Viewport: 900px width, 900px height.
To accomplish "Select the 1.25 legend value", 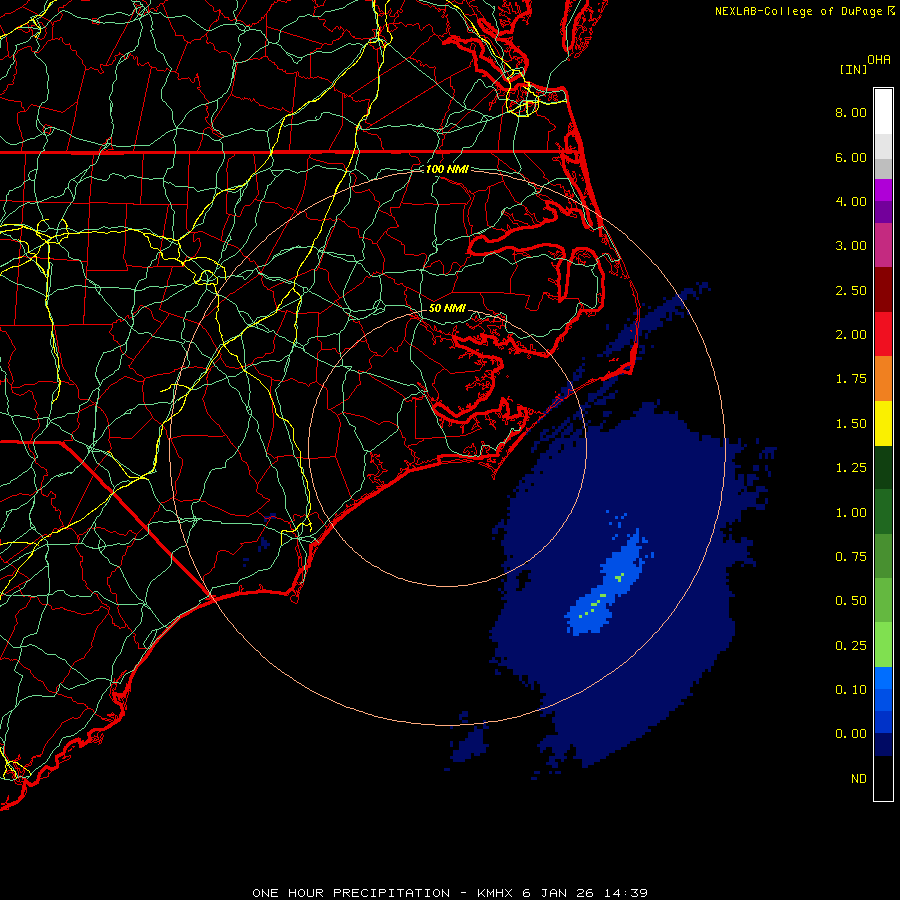I will click(x=851, y=468).
